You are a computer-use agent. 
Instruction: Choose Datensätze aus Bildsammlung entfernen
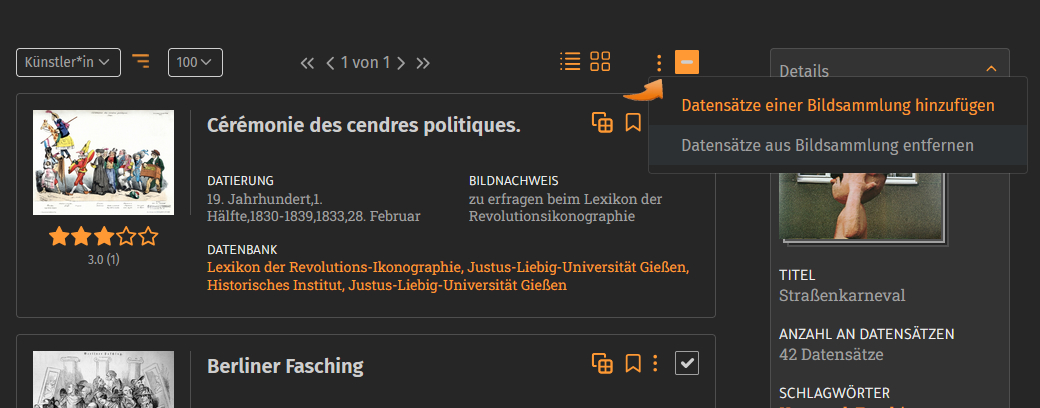pyautogui.click(x=827, y=146)
